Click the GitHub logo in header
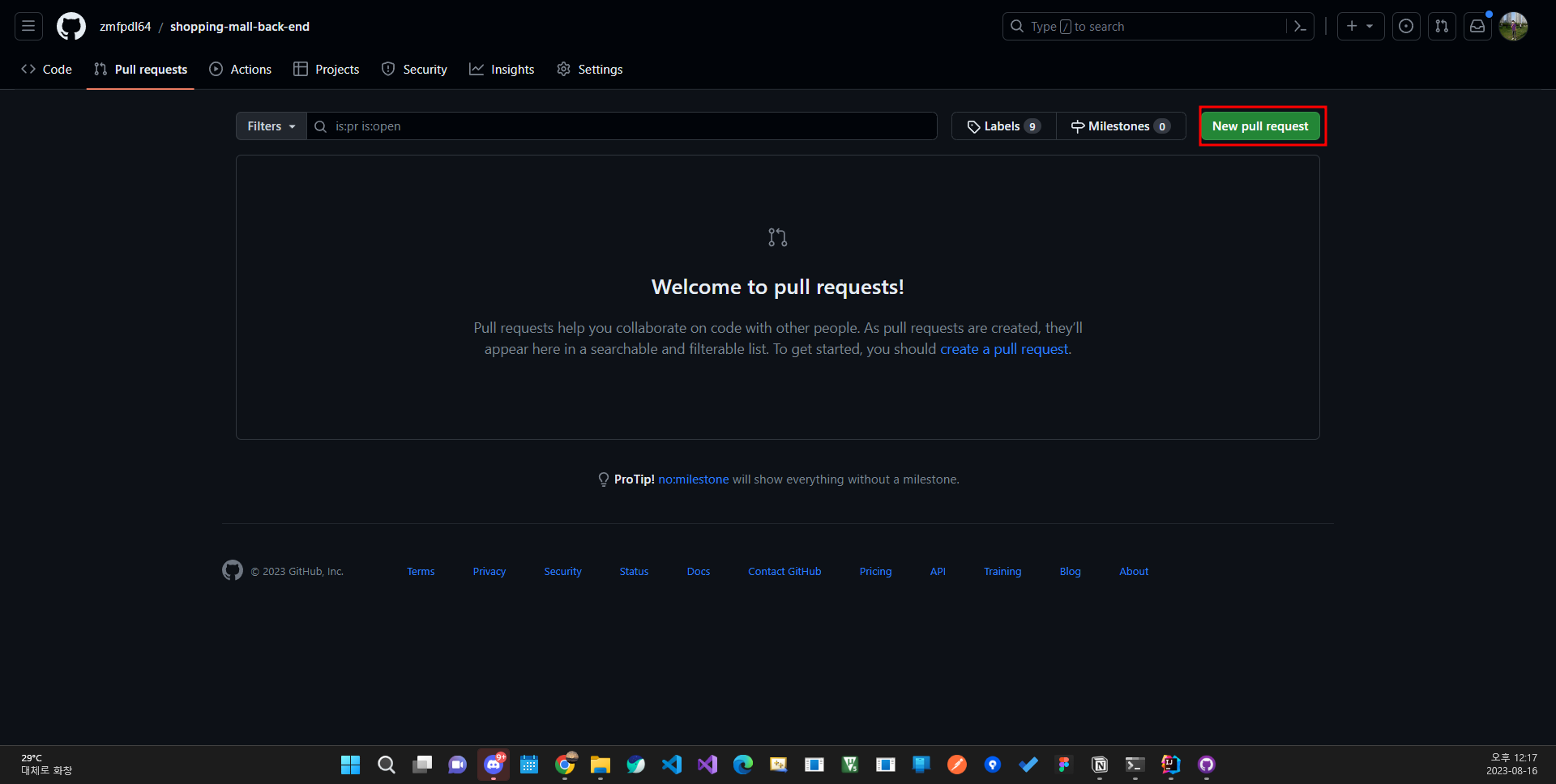 coord(71,26)
